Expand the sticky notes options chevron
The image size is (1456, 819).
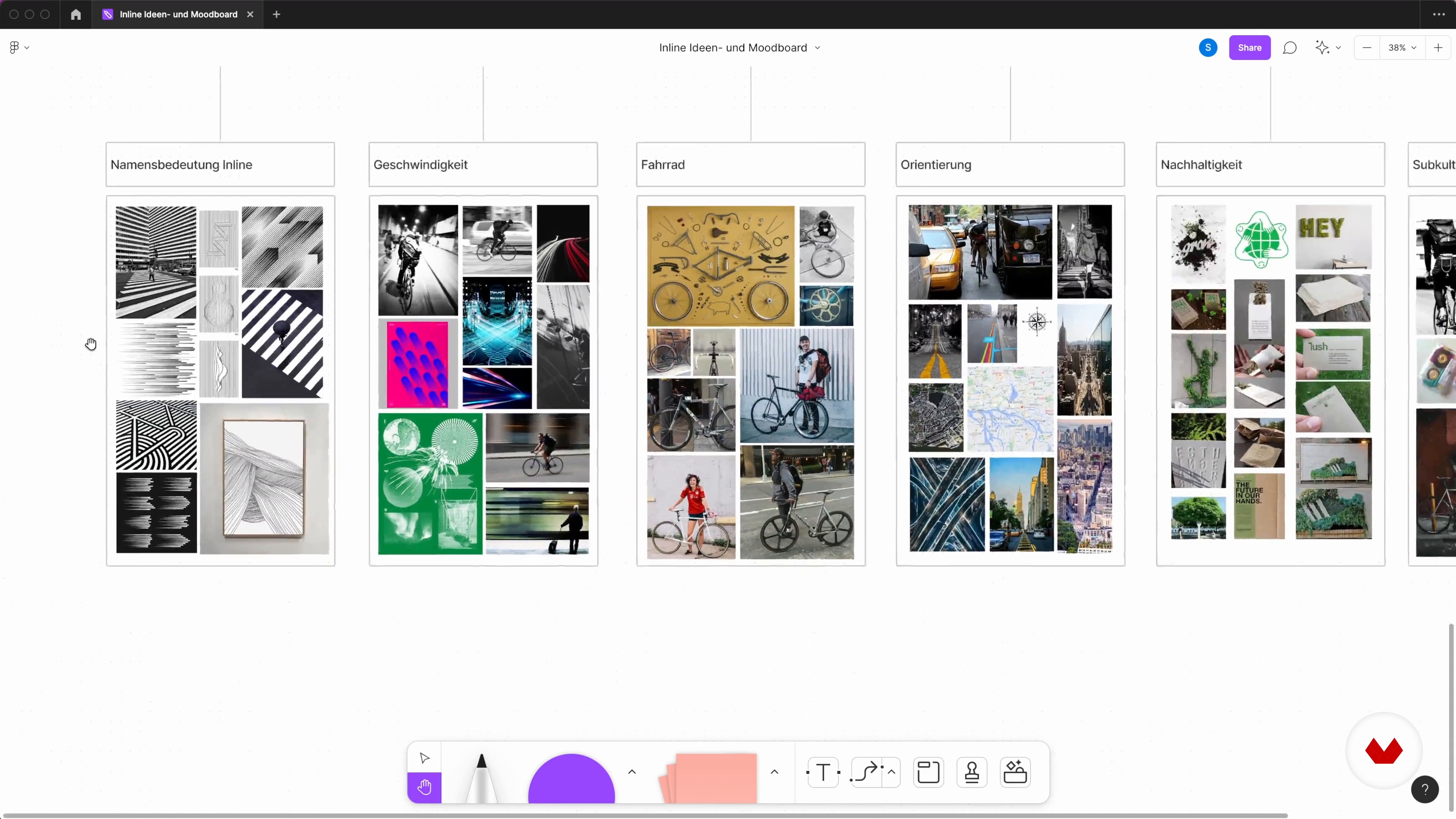[774, 772]
